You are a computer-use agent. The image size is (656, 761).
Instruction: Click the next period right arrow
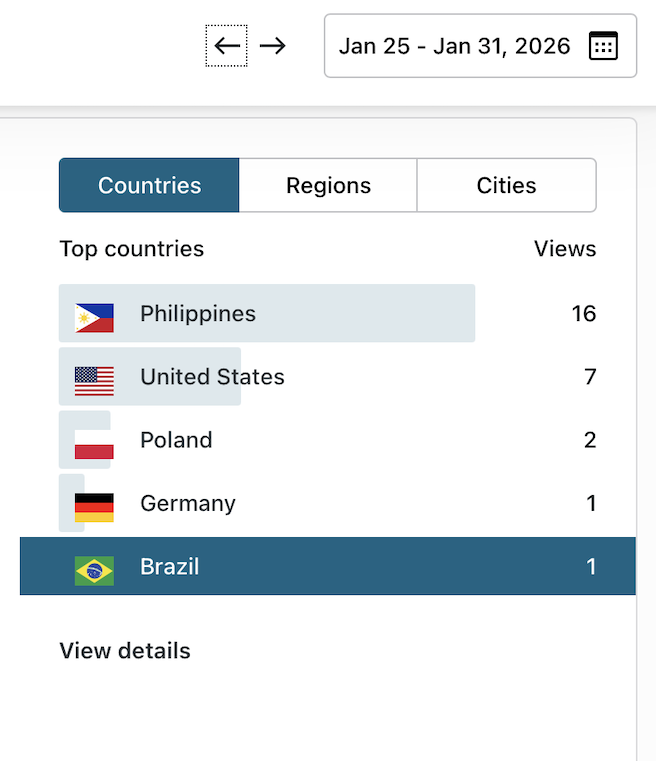coord(272,46)
